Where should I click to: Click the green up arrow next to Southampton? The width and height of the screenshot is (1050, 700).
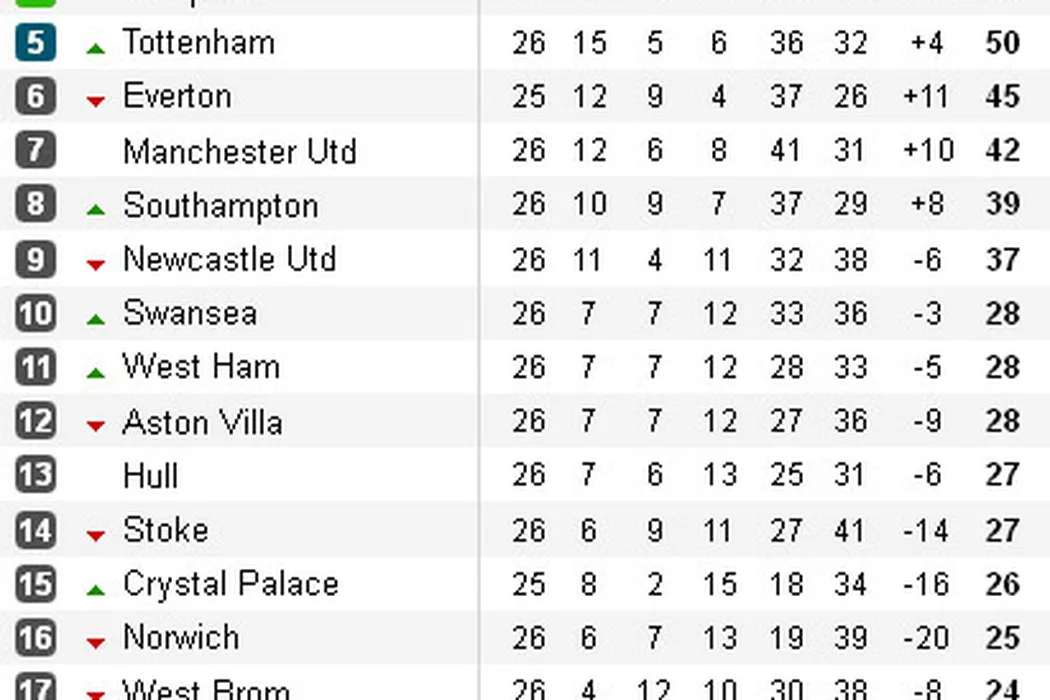point(96,209)
